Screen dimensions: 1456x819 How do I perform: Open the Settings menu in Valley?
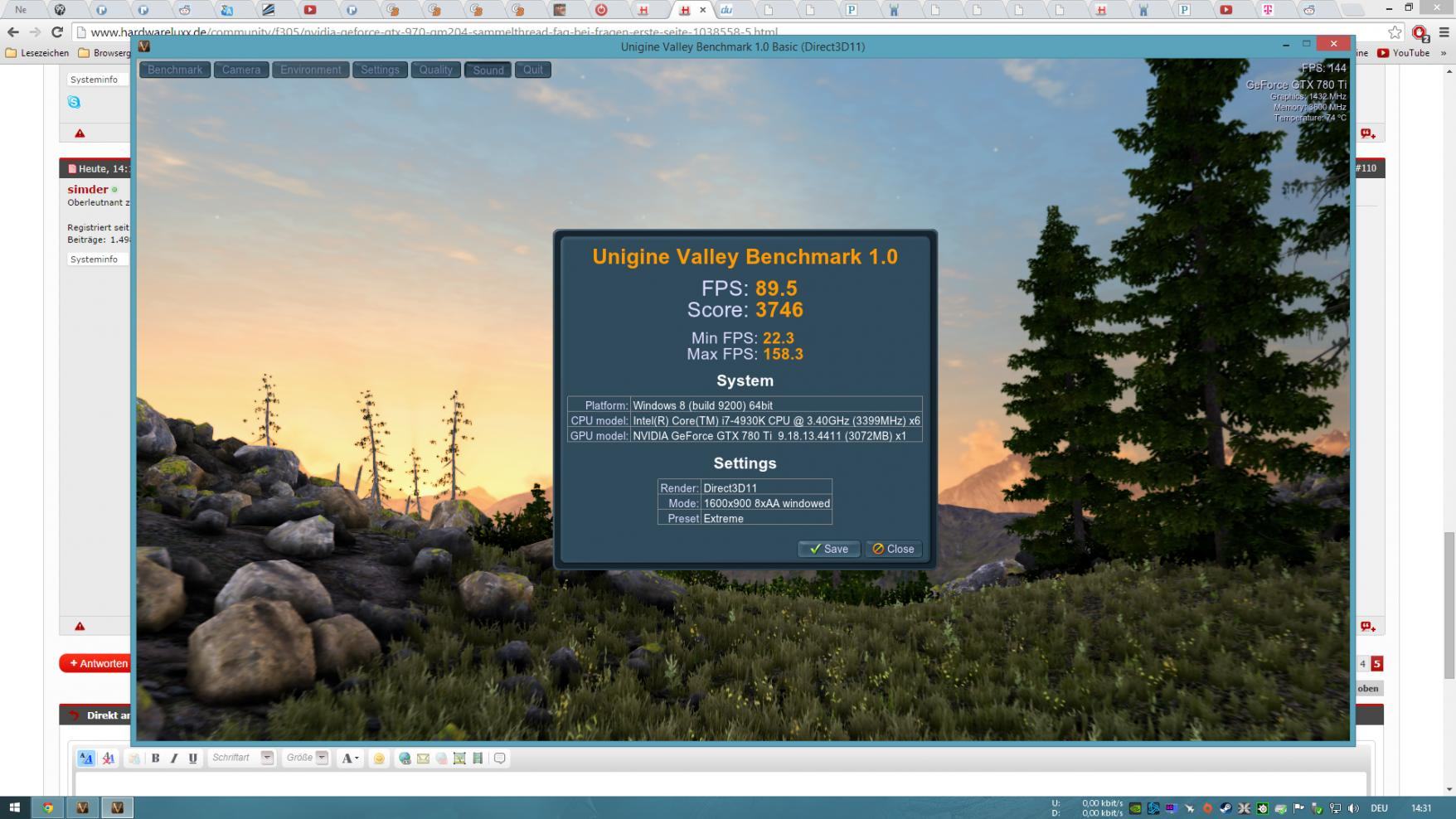(x=380, y=70)
